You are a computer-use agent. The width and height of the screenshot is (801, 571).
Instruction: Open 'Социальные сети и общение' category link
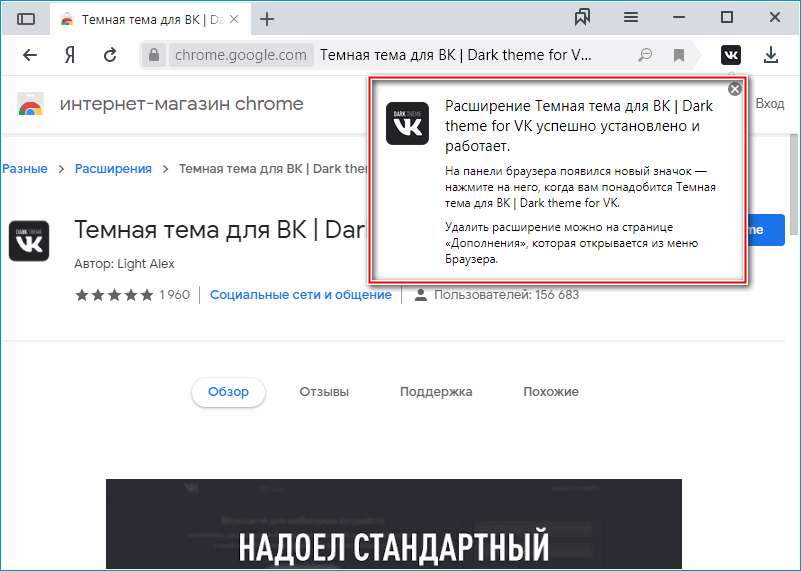coord(301,295)
